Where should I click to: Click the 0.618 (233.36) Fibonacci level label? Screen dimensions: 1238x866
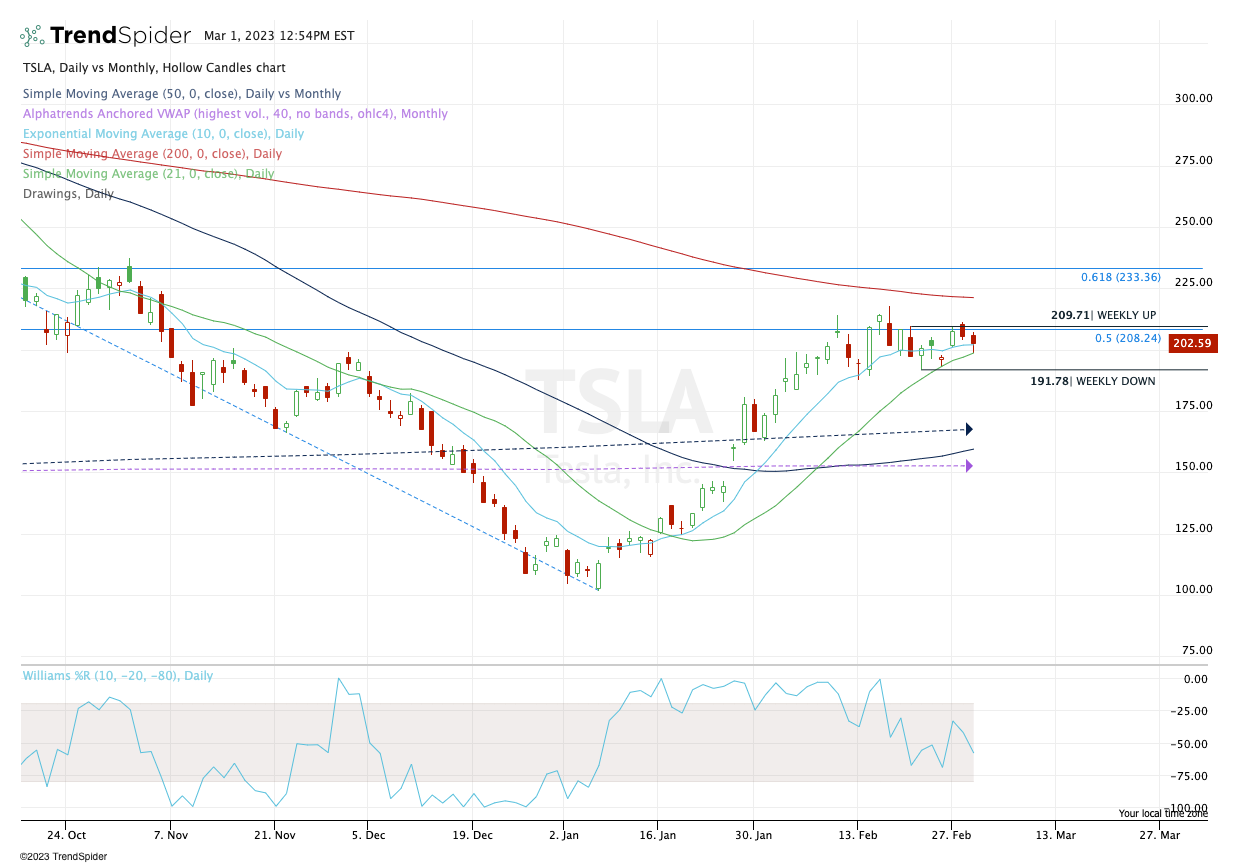click(1120, 277)
